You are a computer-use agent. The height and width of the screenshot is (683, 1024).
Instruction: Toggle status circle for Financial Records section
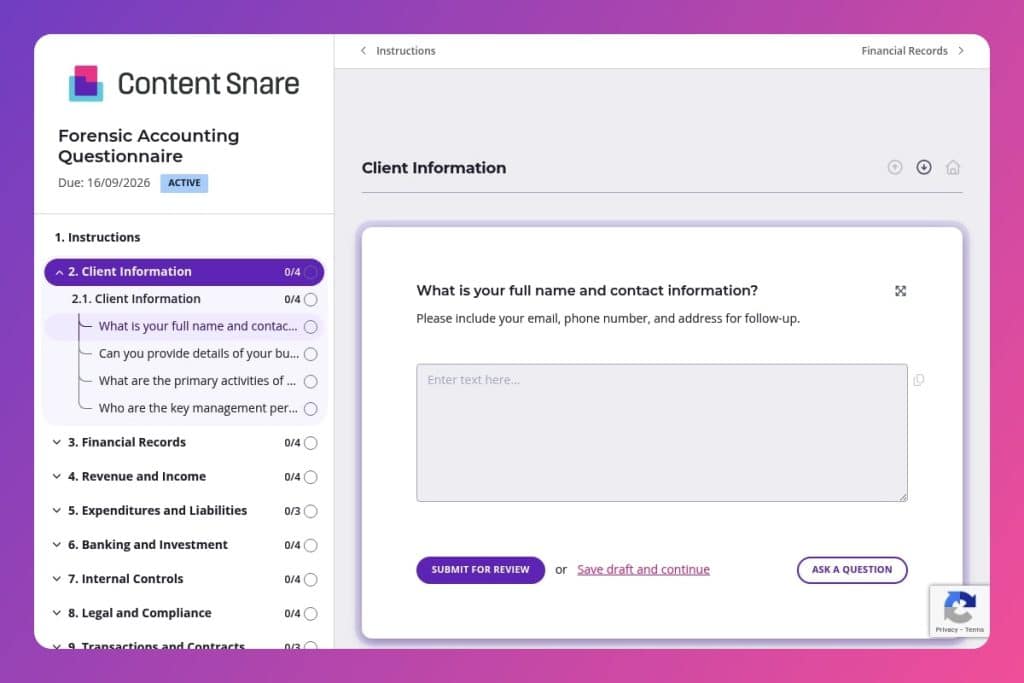click(311, 443)
